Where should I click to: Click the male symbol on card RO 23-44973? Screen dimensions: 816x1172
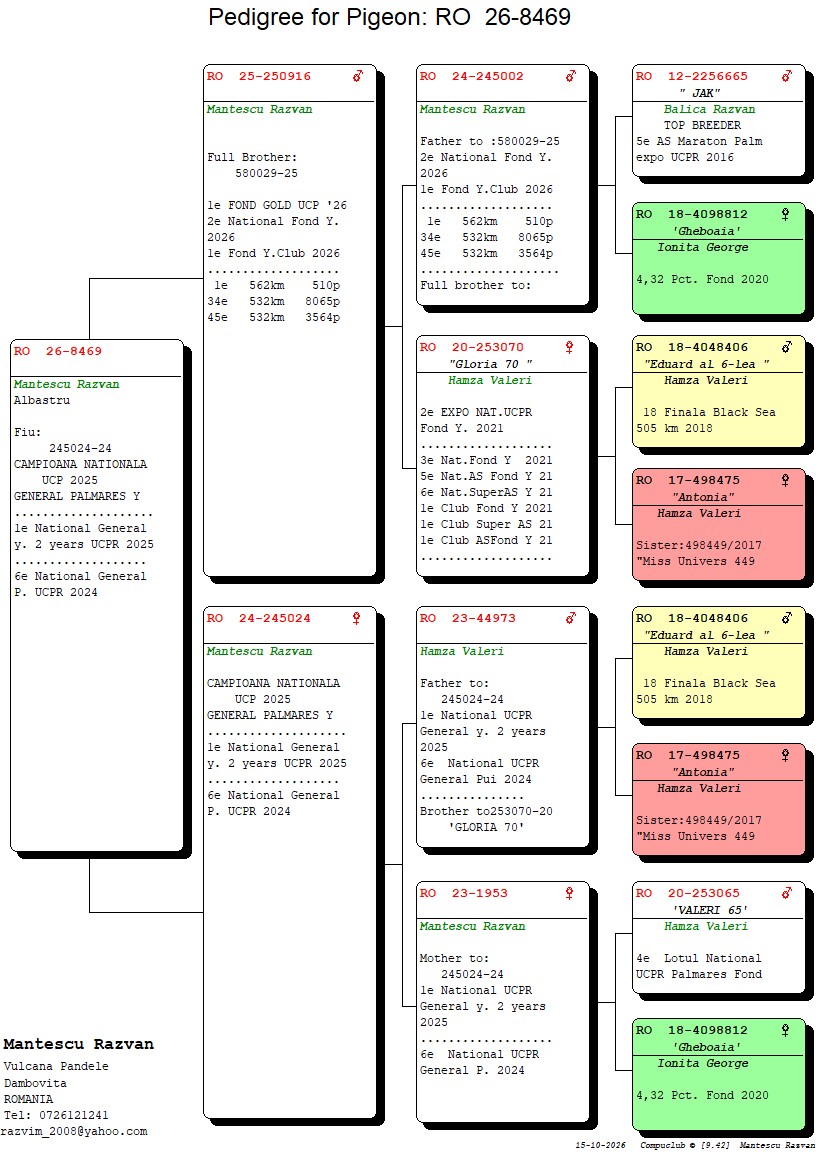click(571, 618)
